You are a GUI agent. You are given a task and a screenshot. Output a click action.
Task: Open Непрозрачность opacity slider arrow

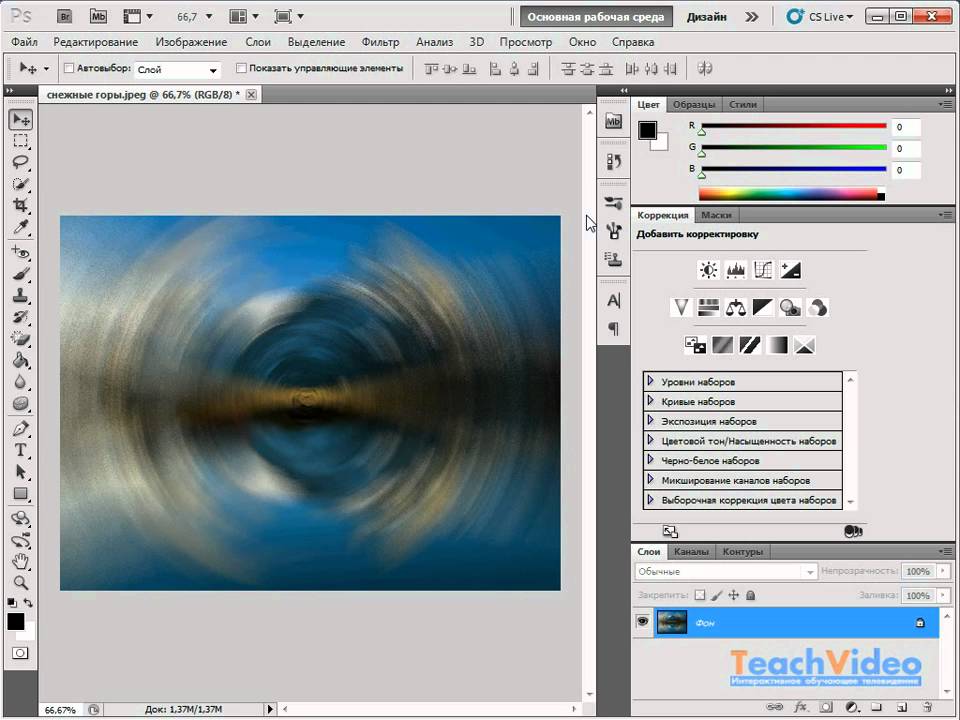tap(943, 571)
